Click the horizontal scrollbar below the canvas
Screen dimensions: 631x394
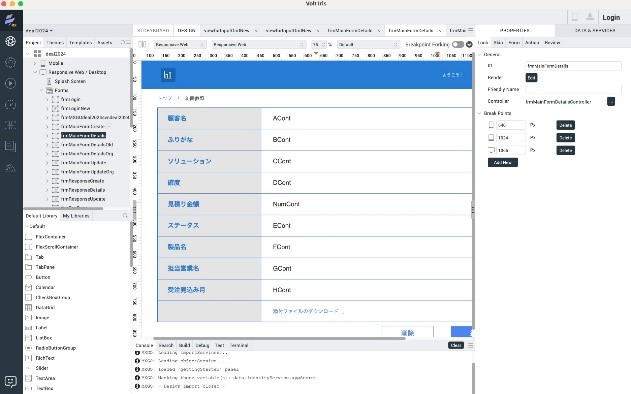click(x=279, y=338)
